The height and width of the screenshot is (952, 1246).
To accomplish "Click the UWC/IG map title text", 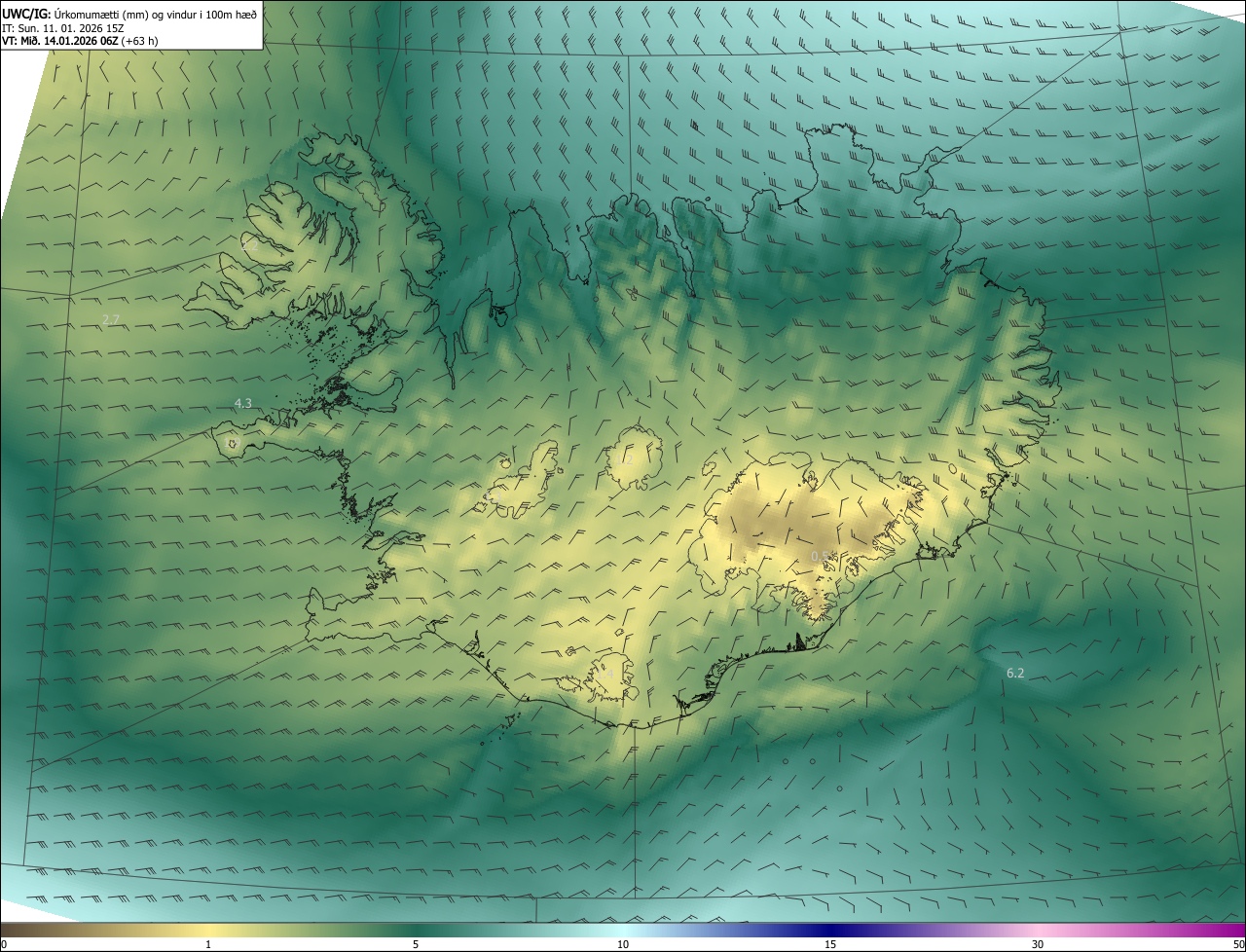I will (27, 14).
